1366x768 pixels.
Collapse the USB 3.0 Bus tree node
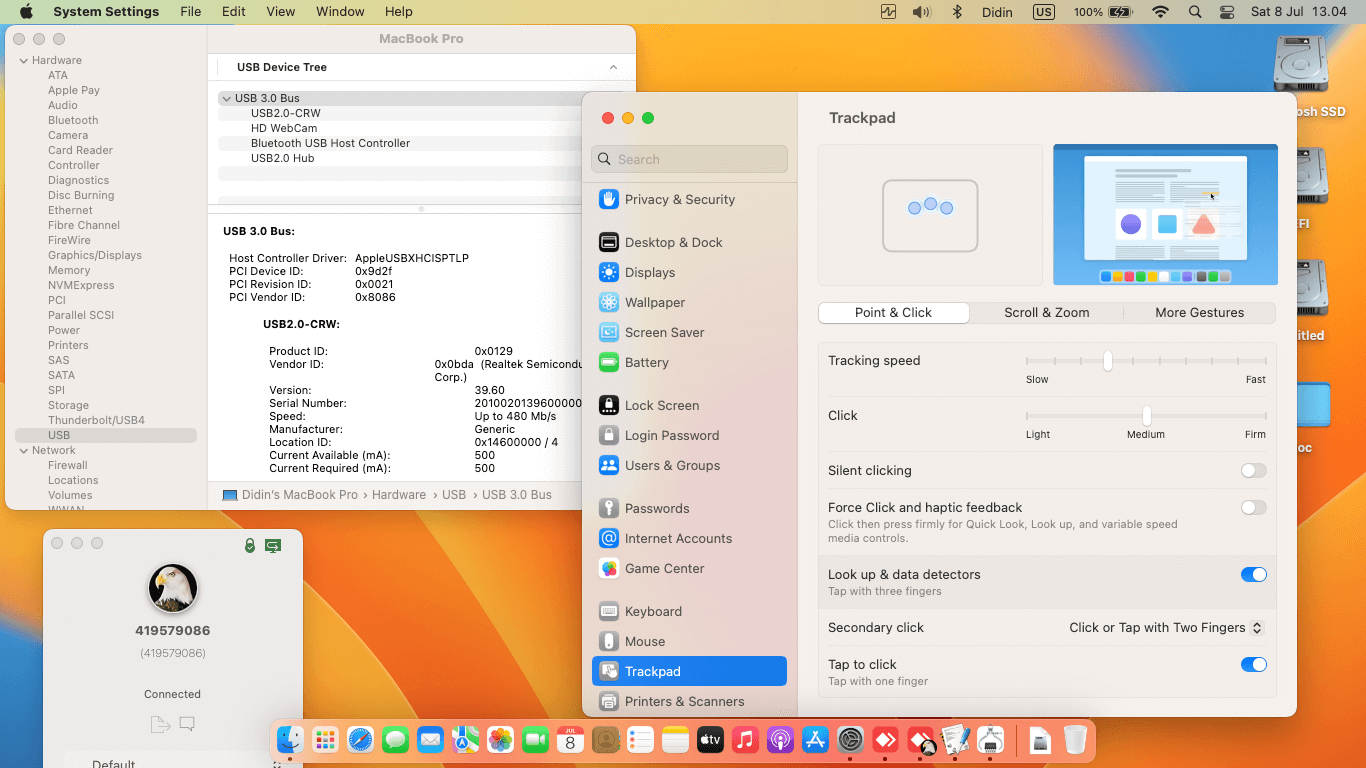coord(227,98)
